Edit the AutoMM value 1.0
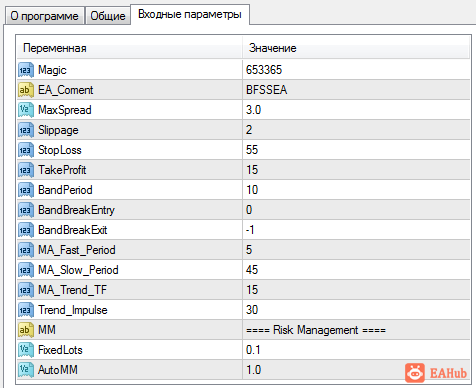The height and width of the screenshot is (388, 476). (x=356, y=370)
